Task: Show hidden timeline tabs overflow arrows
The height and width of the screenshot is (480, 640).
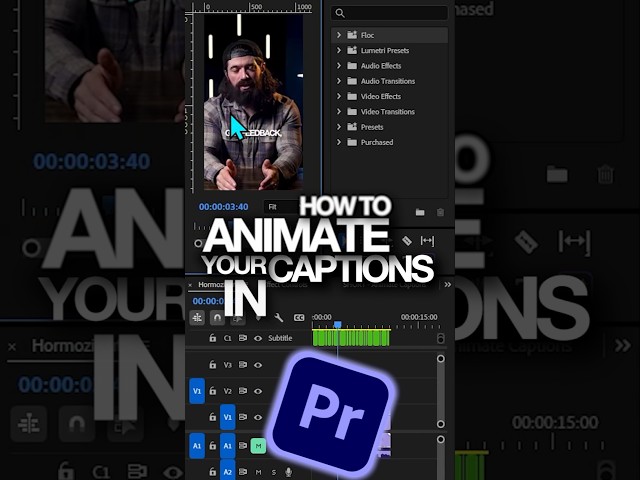Action: pos(448,284)
